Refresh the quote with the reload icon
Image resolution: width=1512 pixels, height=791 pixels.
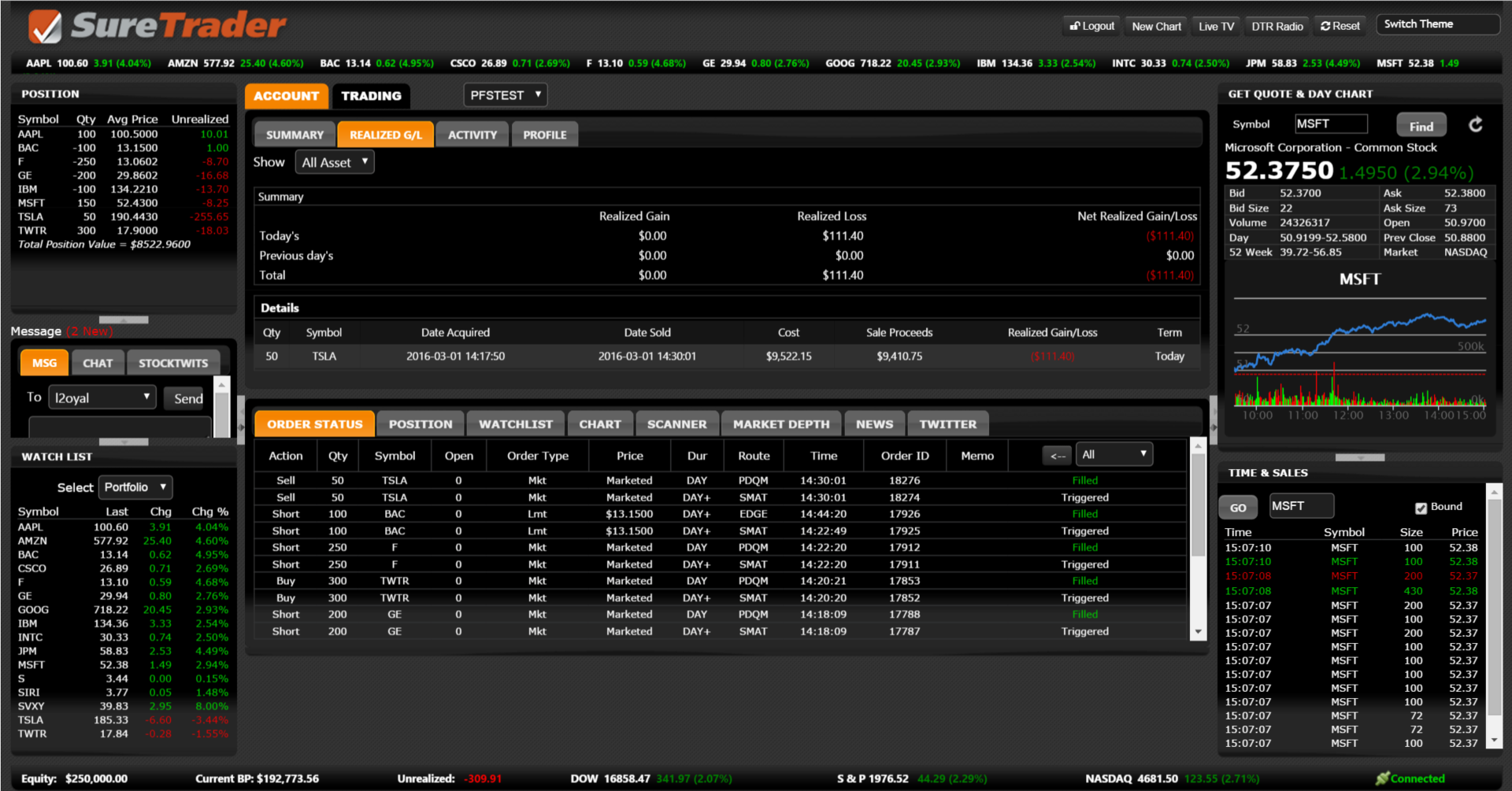[1476, 124]
